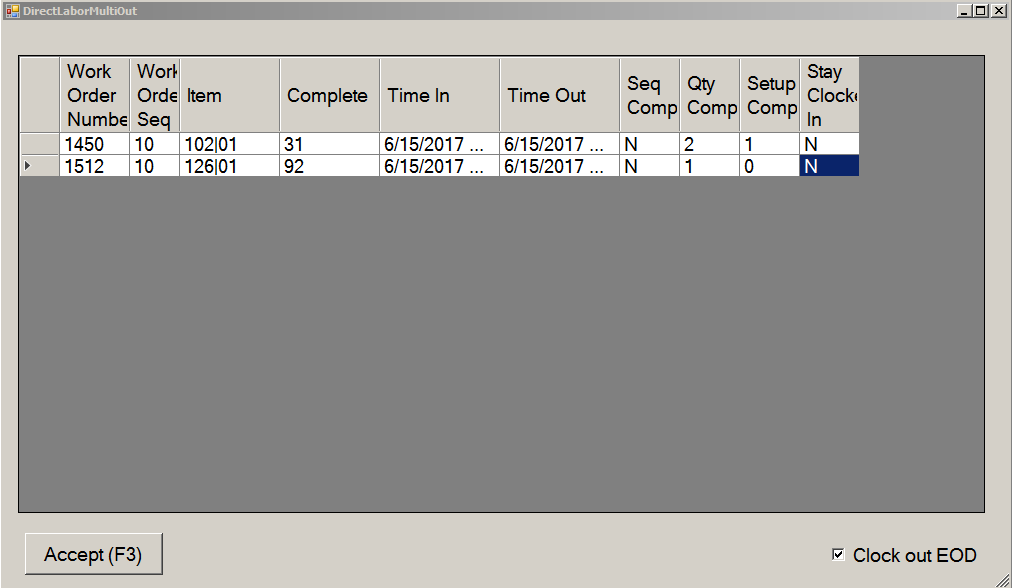The width and height of the screenshot is (1012, 588).
Task: Click the Time In column header
Action: click(439, 96)
